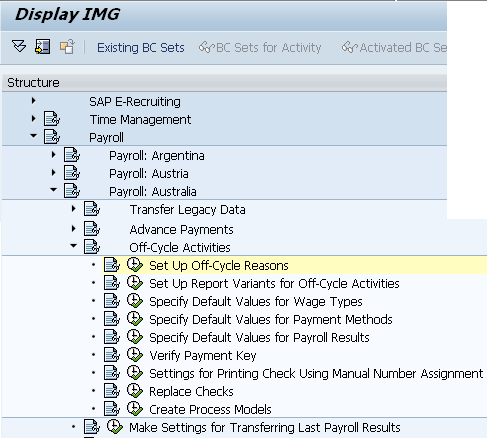Collapse the Off-Cycle Activities node
This screenshot has height=442, width=487.
73,246
